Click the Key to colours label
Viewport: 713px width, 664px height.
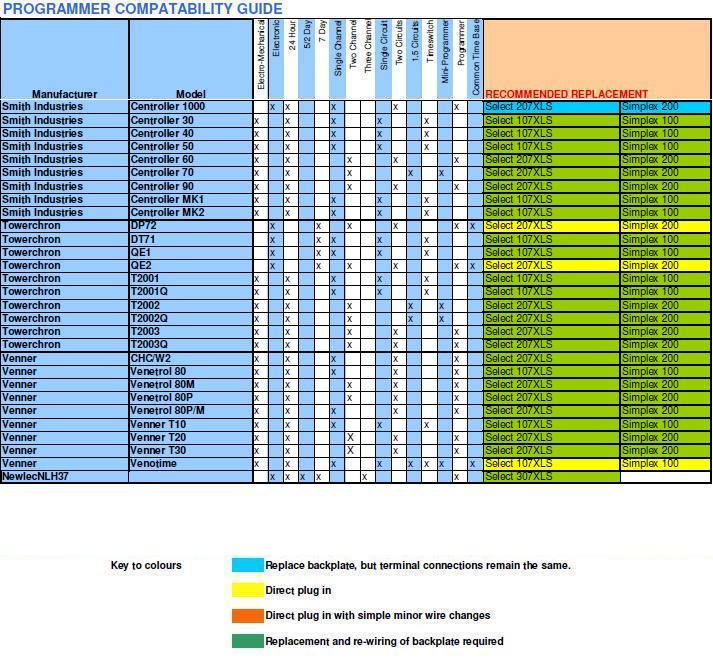[x=146, y=566]
